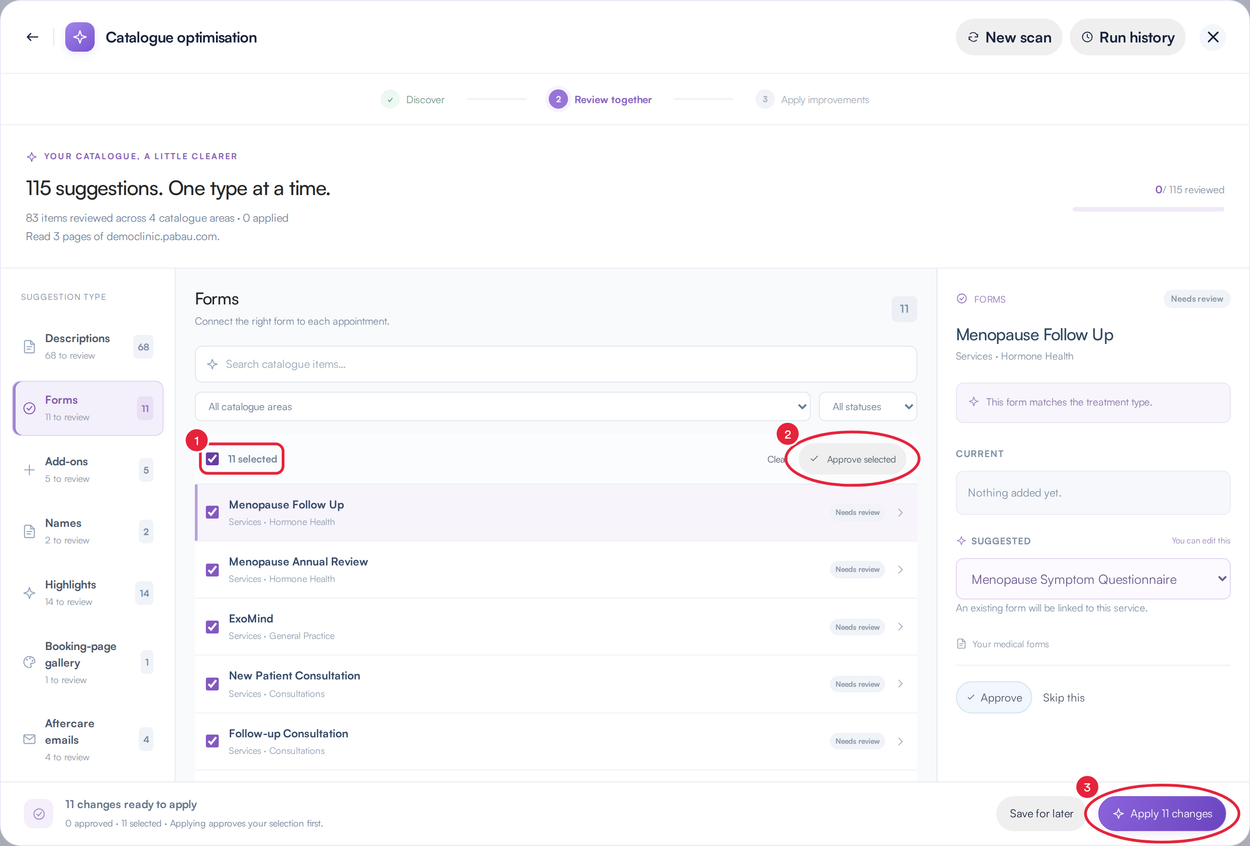Click the document icon beside Your medical forms
The height and width of the screenshot is (846, 1250).
pos(962,644)
